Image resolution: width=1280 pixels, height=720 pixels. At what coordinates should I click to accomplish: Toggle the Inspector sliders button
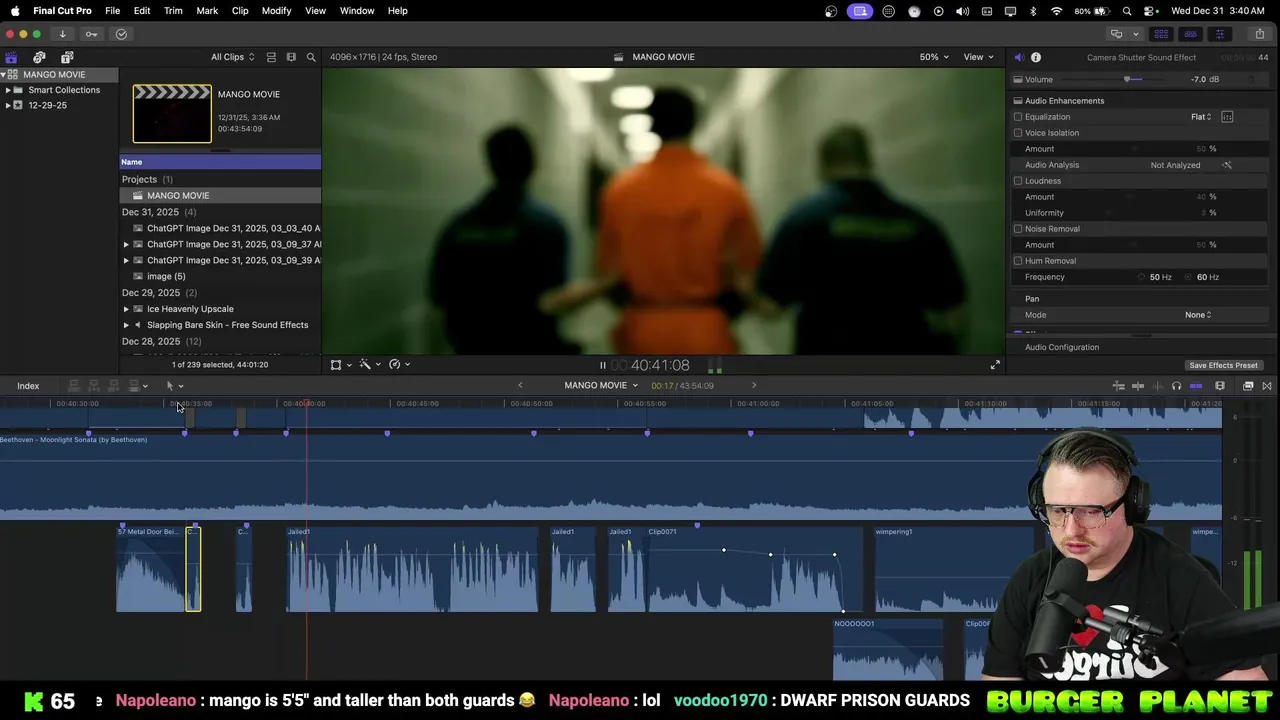click(x=1219, y=34)
